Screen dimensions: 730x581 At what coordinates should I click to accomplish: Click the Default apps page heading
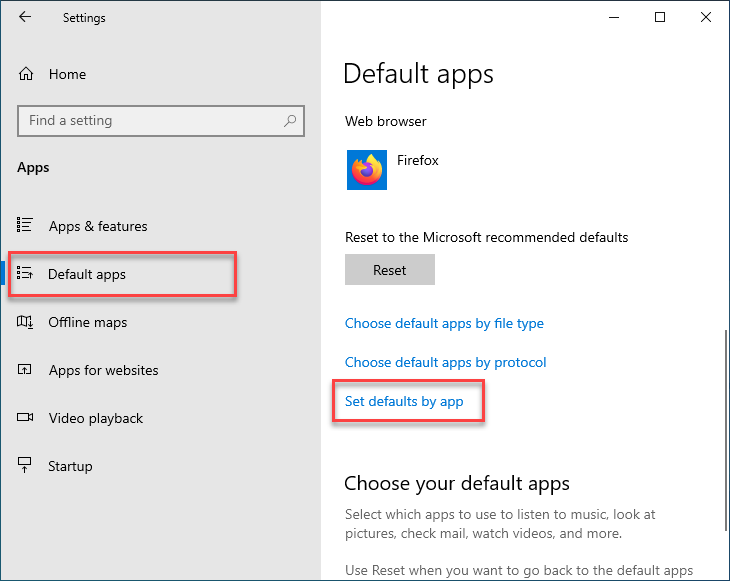coord(418,74)
